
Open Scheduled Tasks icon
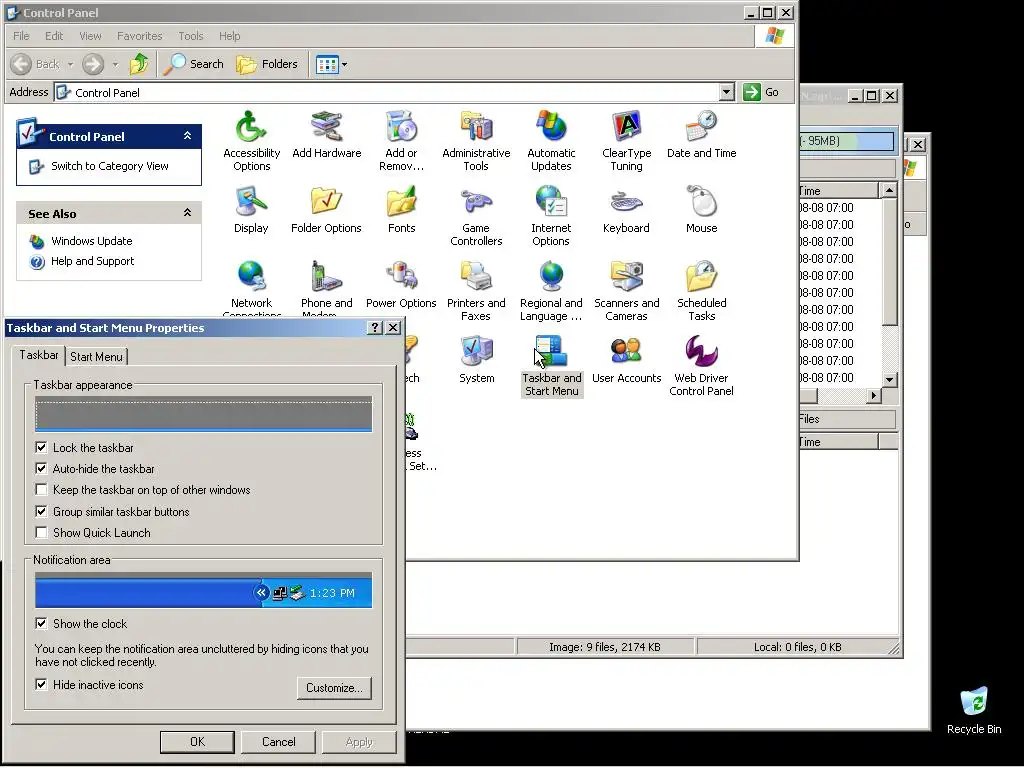[701, 291]
